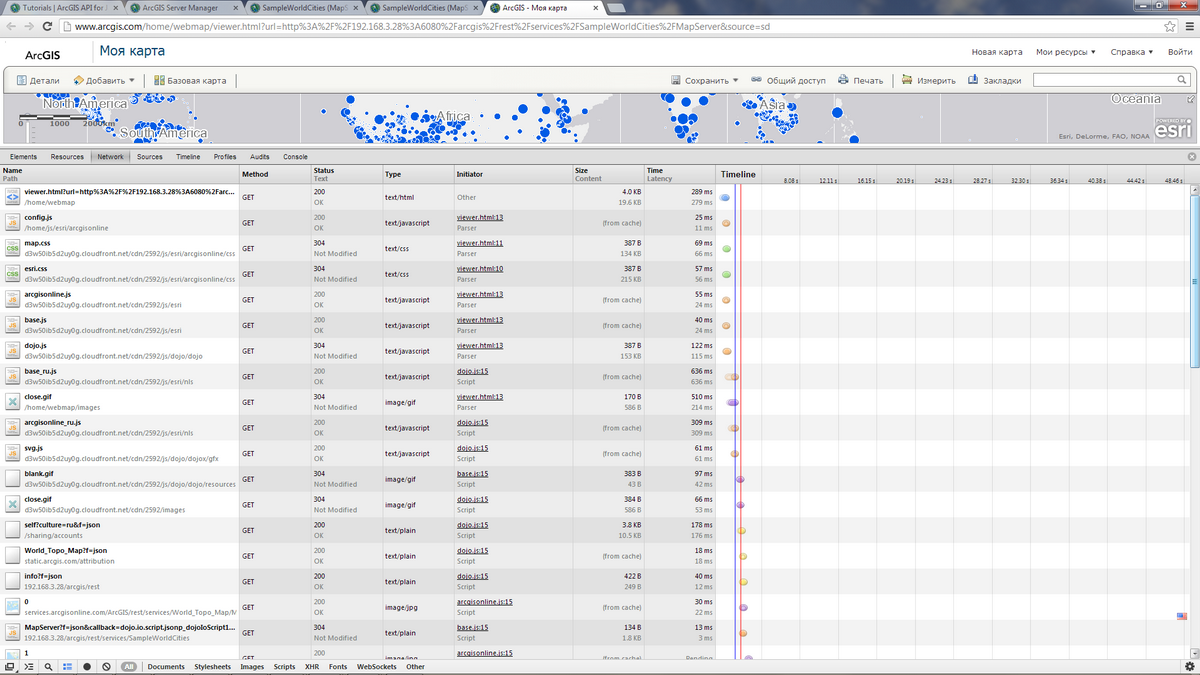
Task: Click the Общий доступ share button
Action: [788, 80]
